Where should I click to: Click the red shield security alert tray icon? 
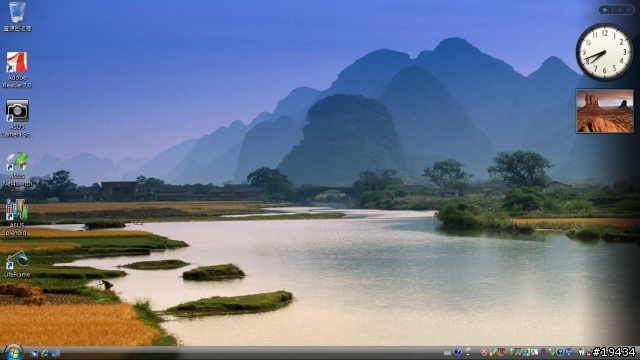click(x=484, y=352)
